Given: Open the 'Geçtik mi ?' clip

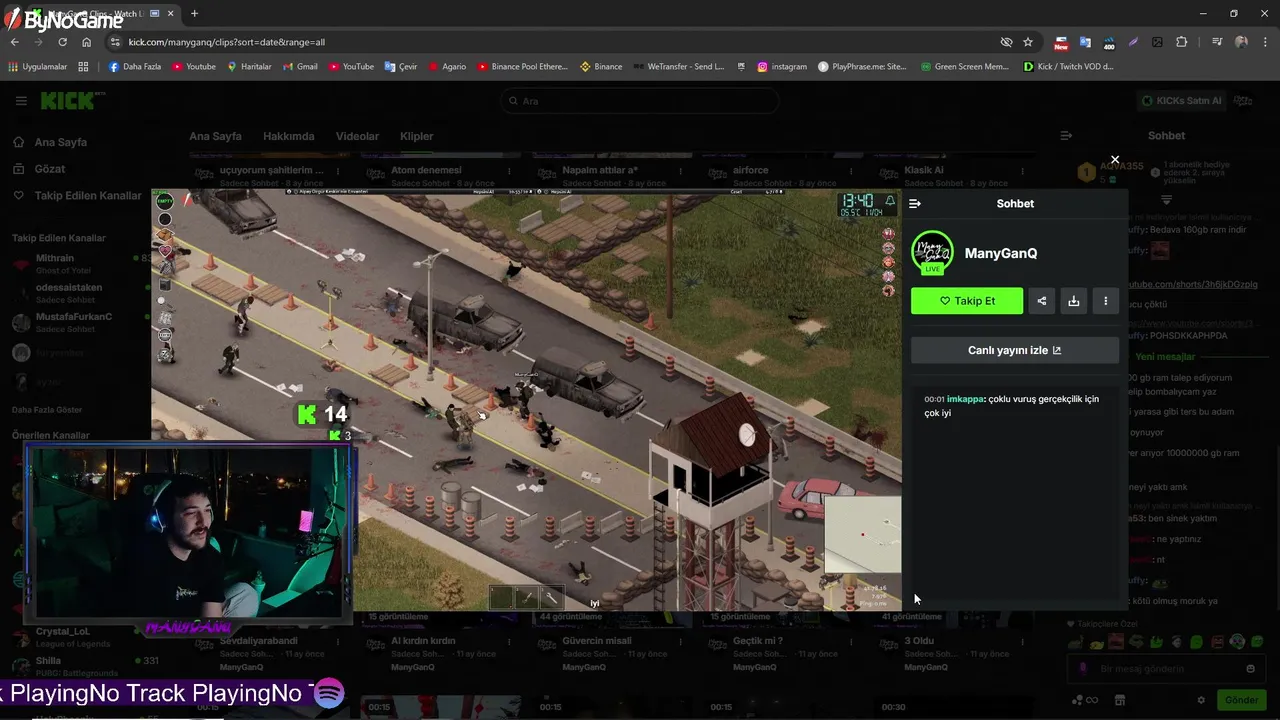Looking at the screenshot, I should pyautogui.click(x=758, y=641).
